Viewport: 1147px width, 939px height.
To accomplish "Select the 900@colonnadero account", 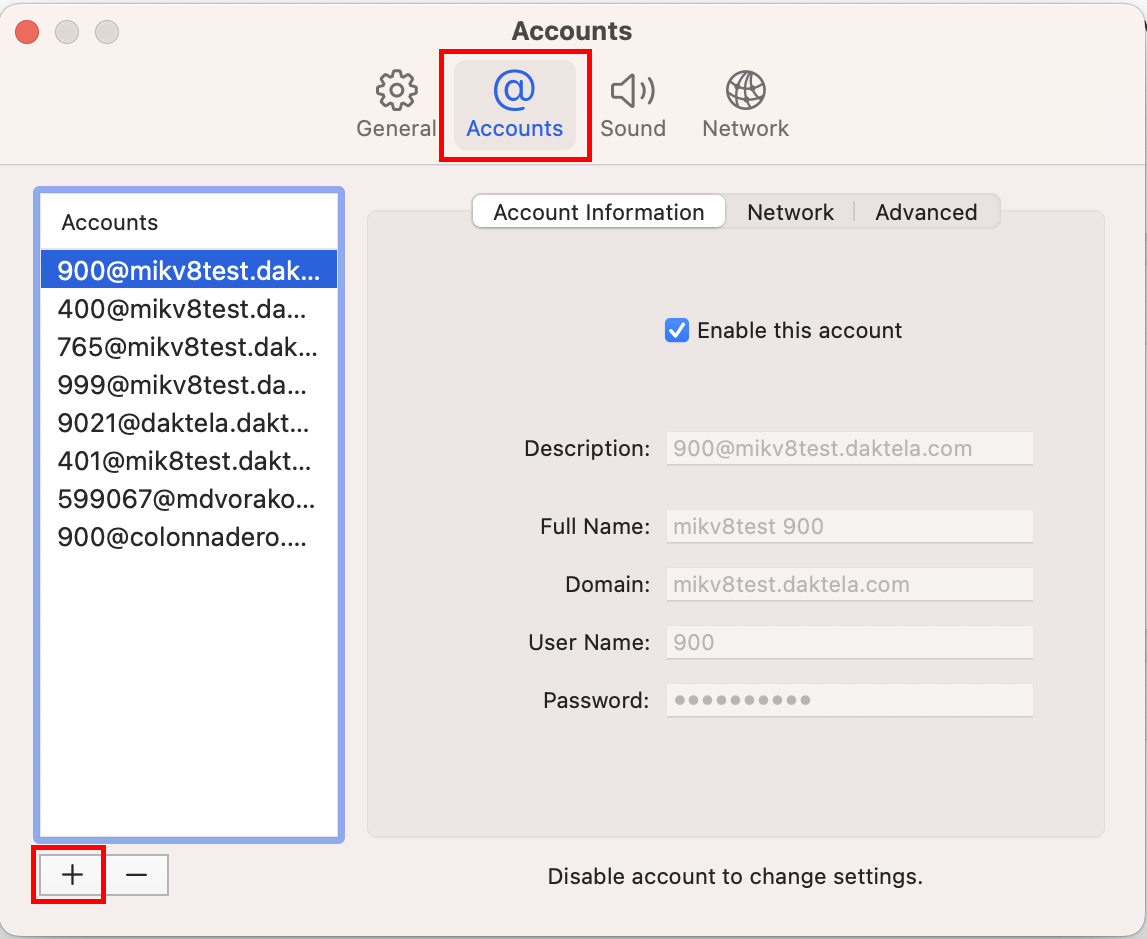I will [185, 537].
